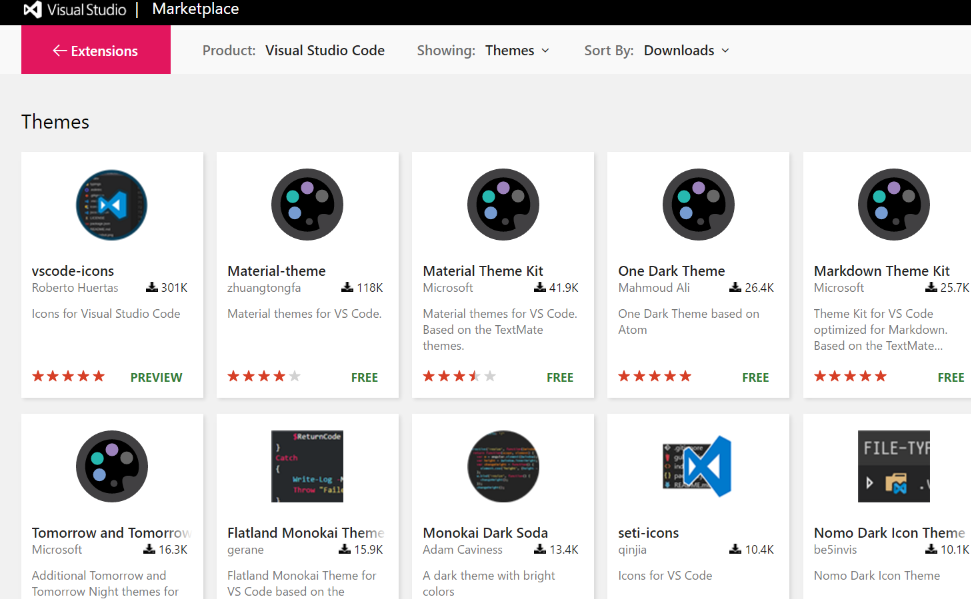Click the Visual Studio logo icon
The image size is (971, 599).
[33, 9]
